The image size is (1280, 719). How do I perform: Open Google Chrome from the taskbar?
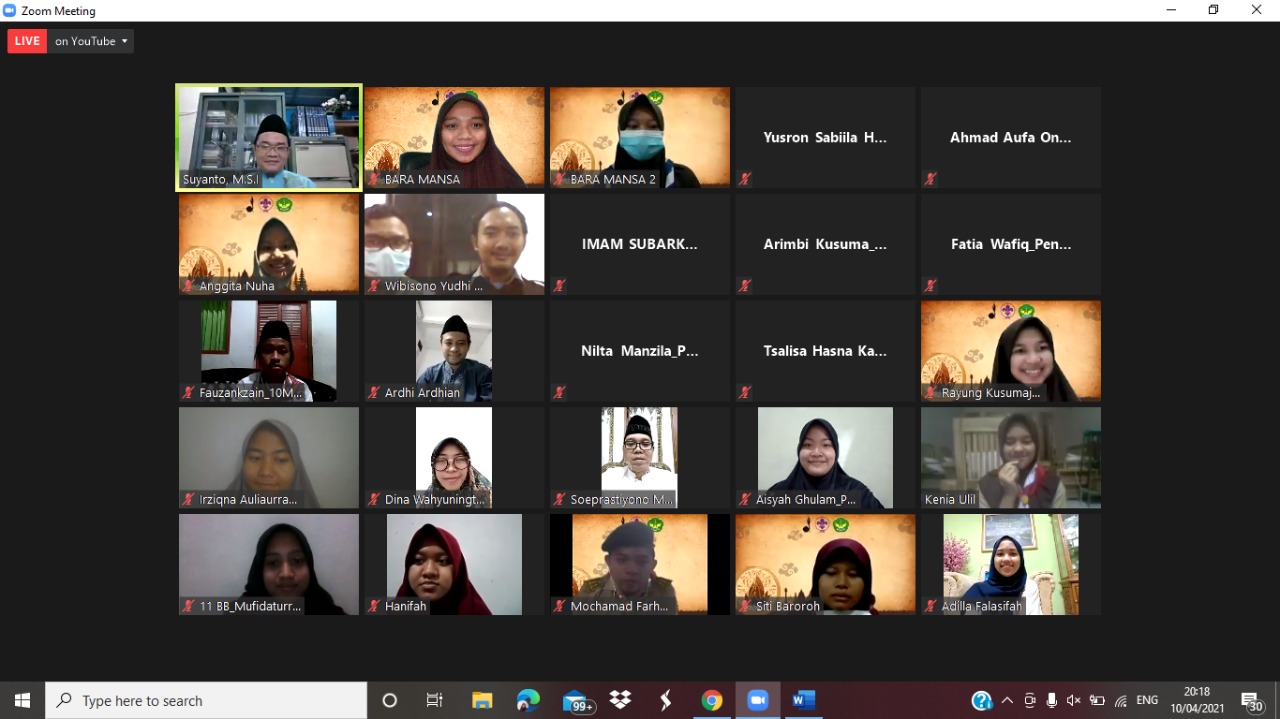(x=712, y=701)
